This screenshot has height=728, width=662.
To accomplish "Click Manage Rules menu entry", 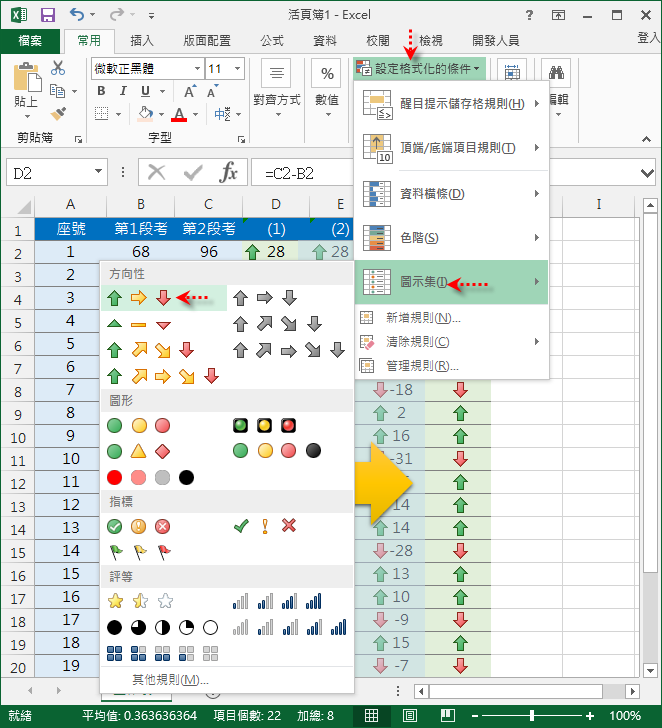I will pyautogui.click(x=452, y=366).
